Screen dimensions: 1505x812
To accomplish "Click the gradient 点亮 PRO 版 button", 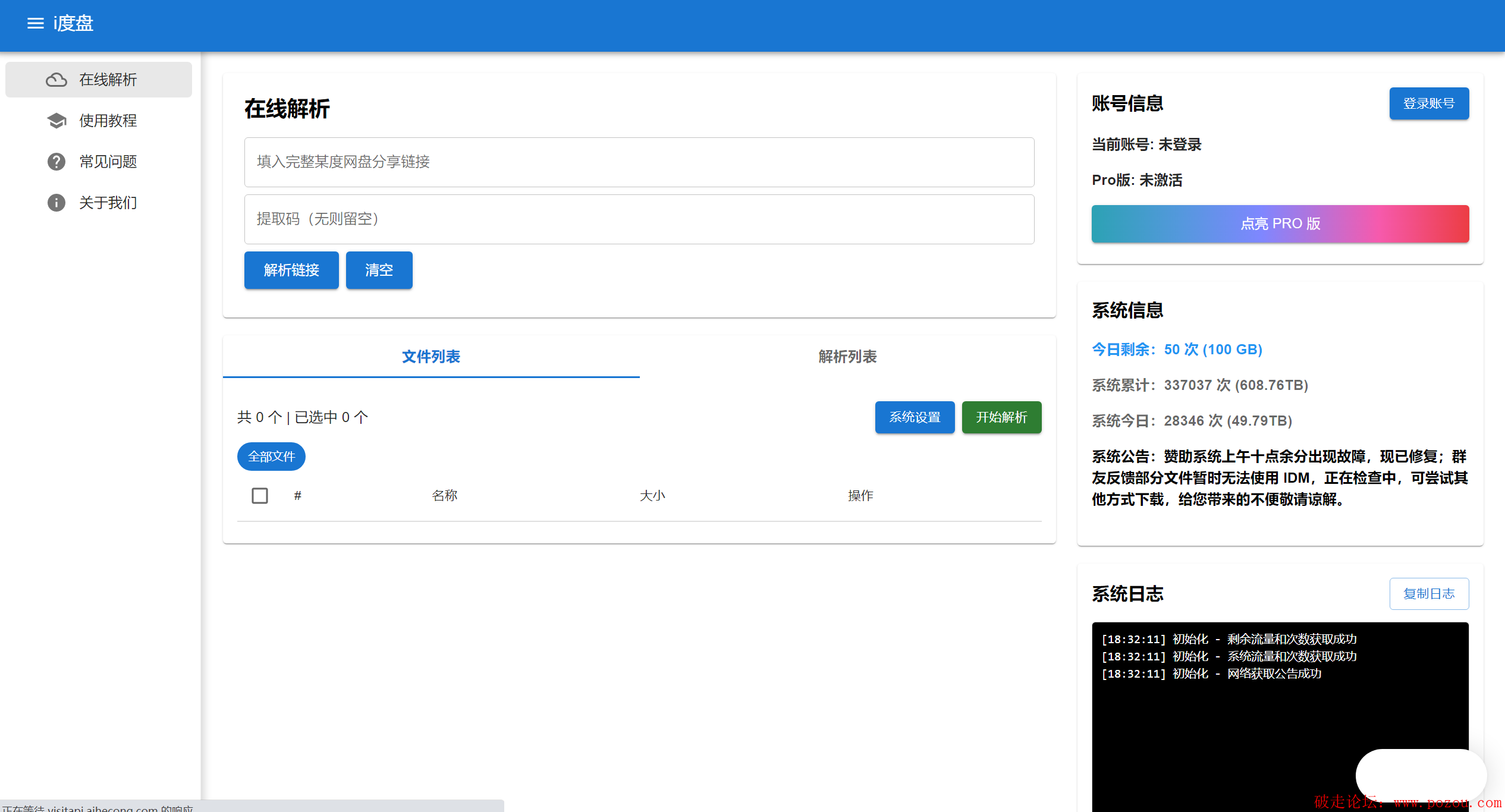I will click(1280, 224).
